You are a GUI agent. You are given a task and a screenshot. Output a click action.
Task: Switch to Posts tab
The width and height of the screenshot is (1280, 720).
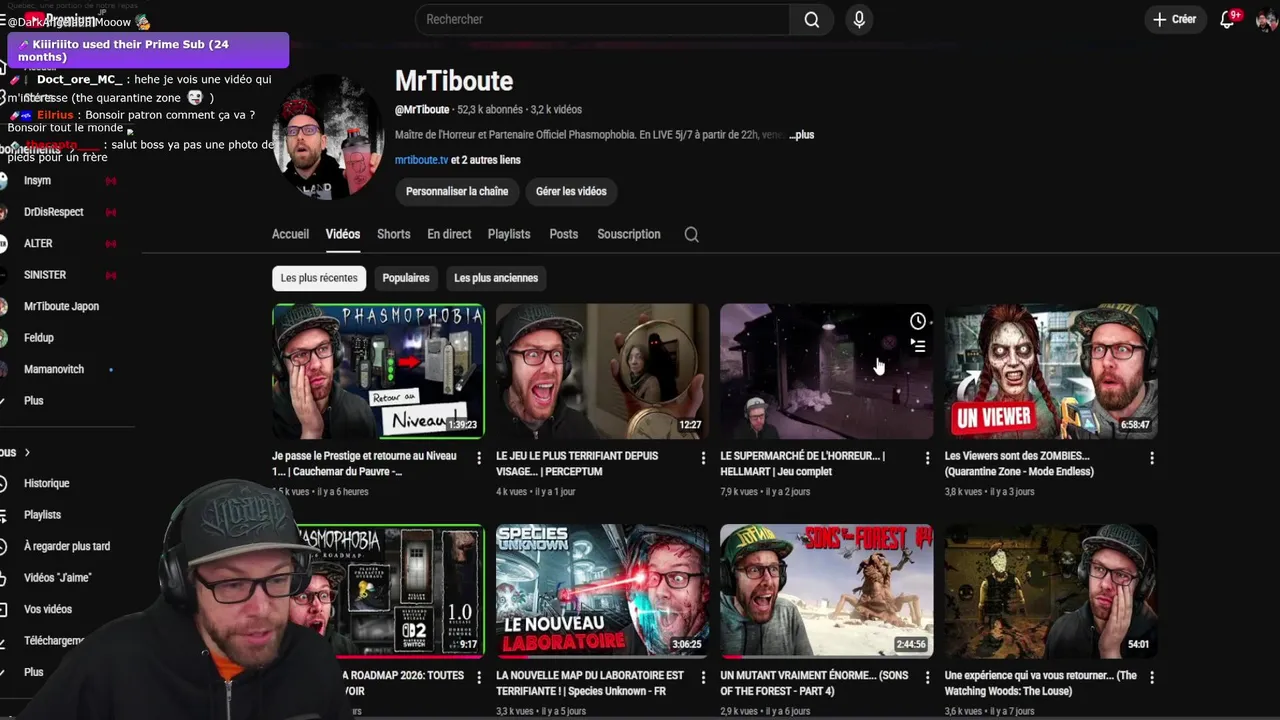pyautogui.click(x=564, y=234)
